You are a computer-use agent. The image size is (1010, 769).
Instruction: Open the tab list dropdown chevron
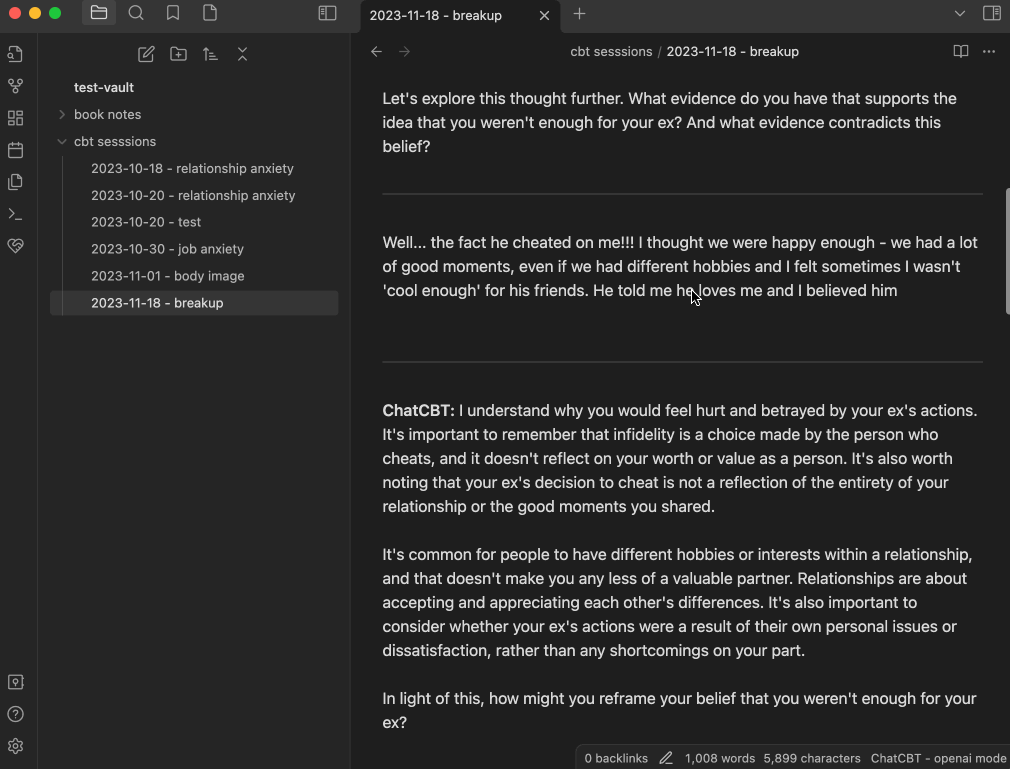pos(959,14)
